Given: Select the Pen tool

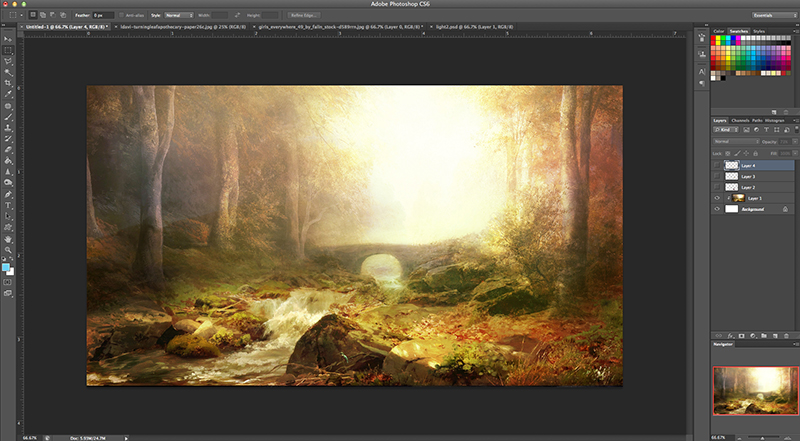Looking at the screenshot, I should pyautogui.click(x=8, y=194).
